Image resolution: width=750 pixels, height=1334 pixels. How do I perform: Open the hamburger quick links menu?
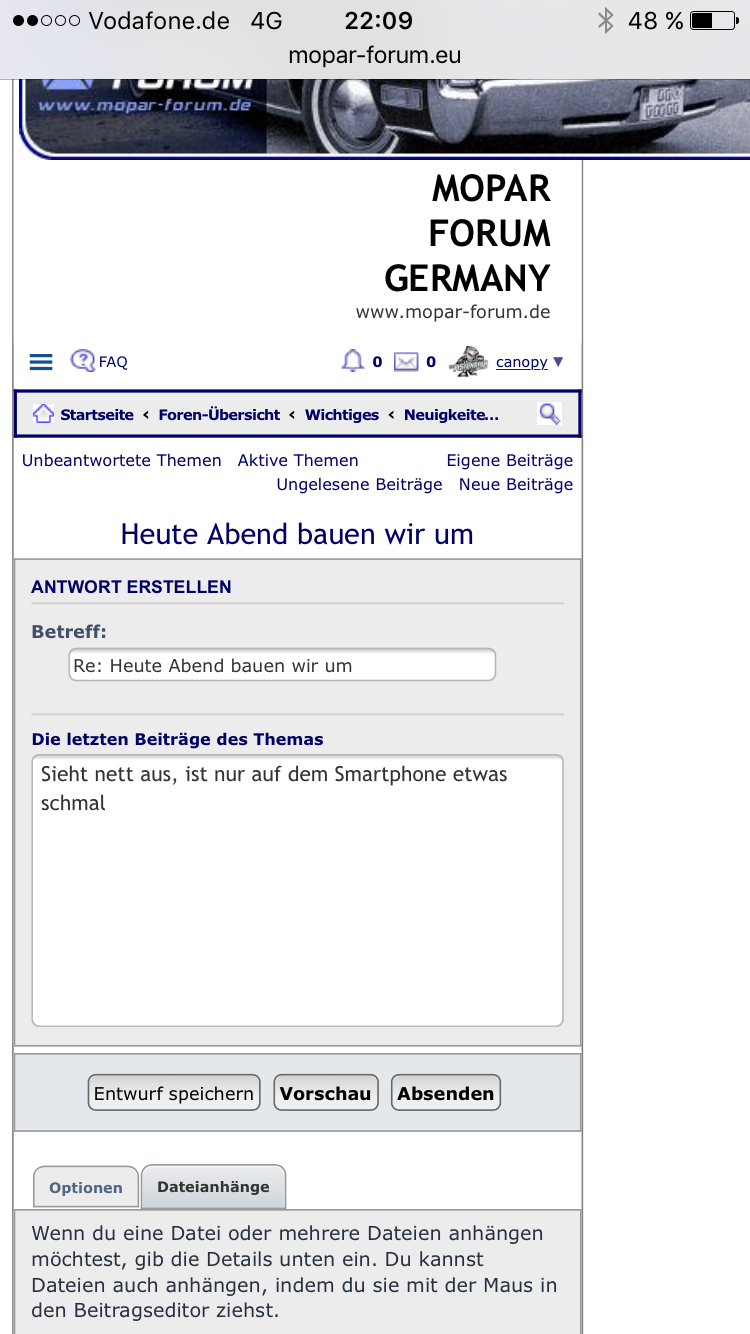tap(41, 362)
